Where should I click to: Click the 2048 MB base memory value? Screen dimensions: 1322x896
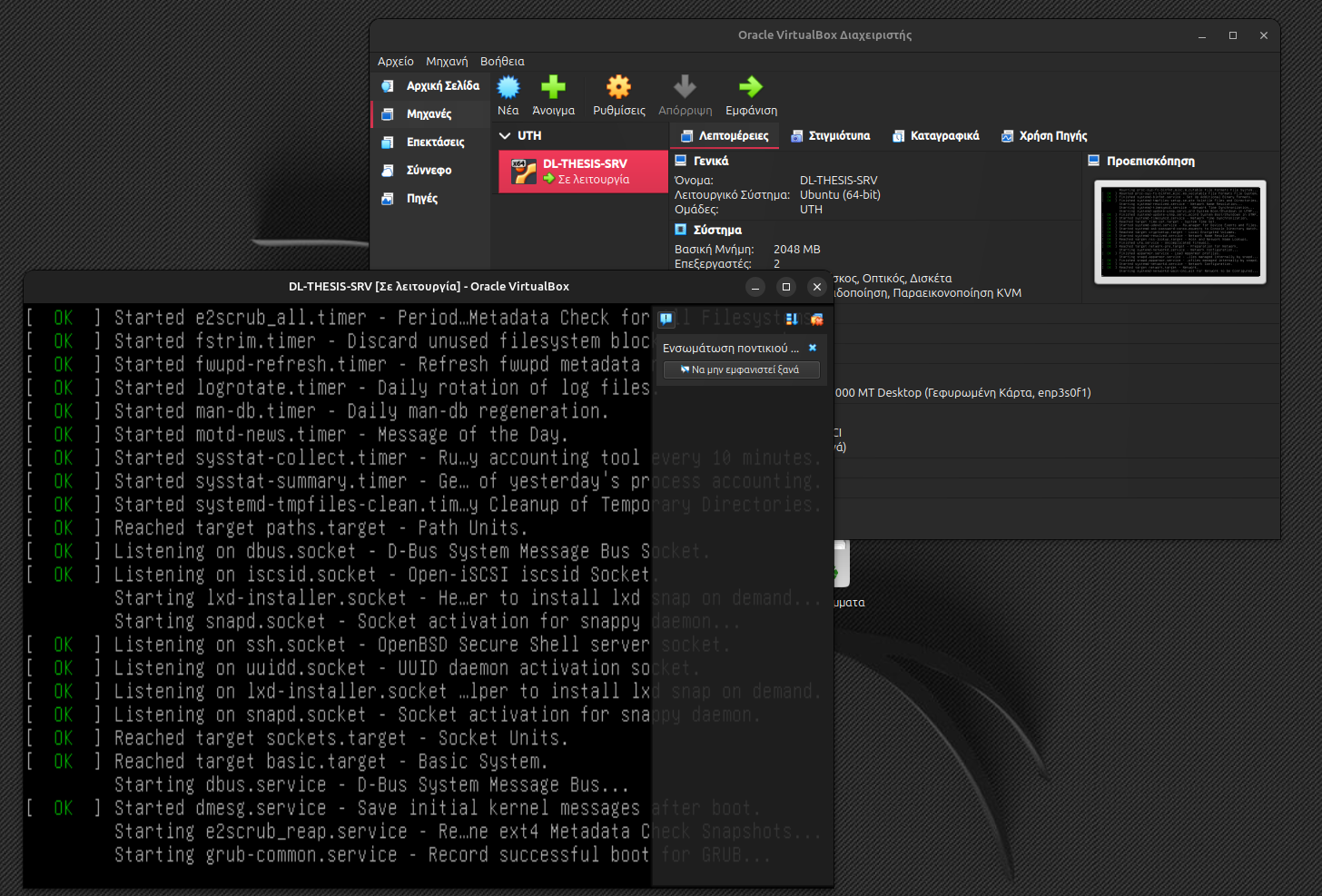(x=796, y=249)
